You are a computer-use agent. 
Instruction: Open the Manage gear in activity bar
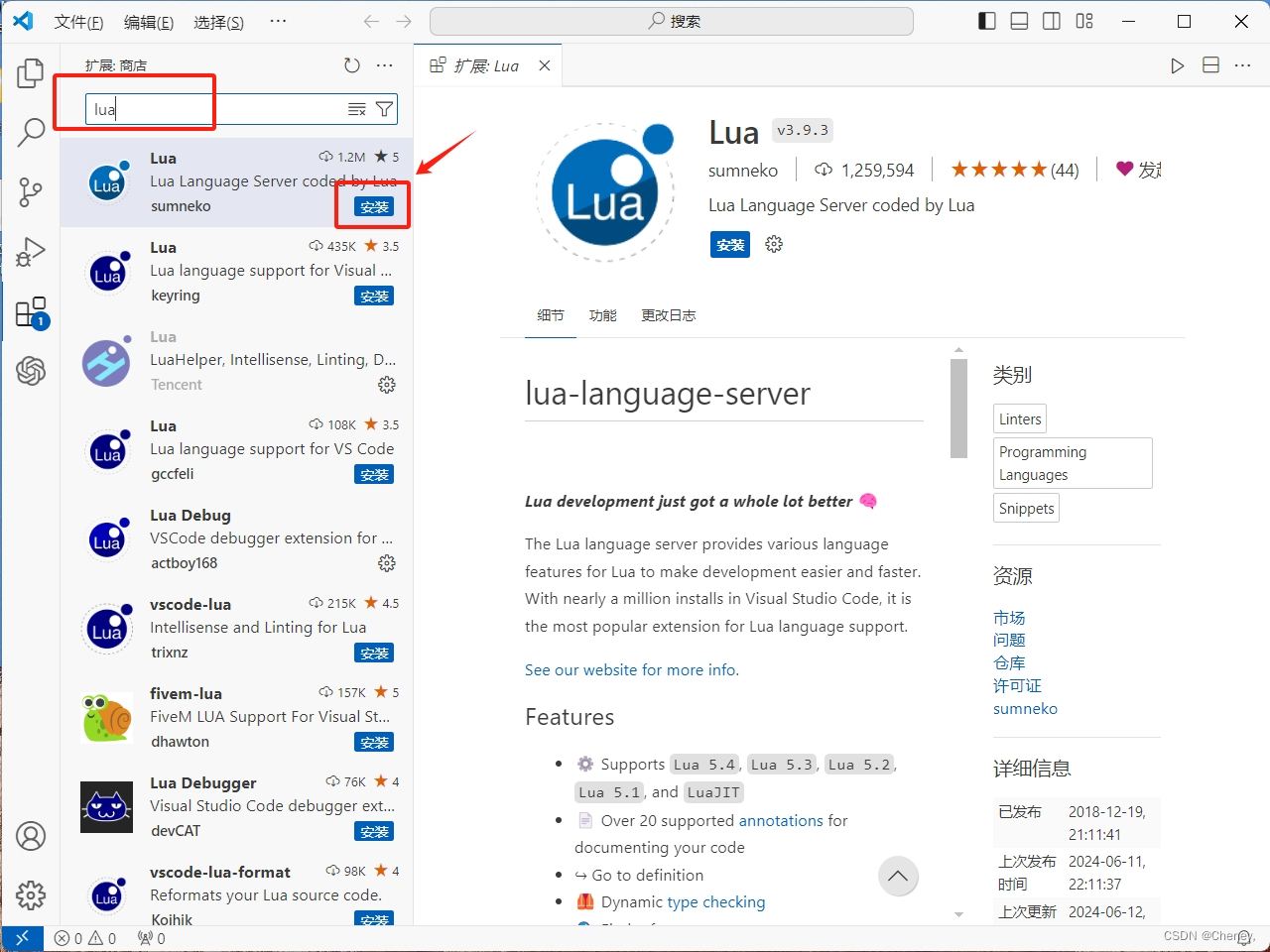31,895
